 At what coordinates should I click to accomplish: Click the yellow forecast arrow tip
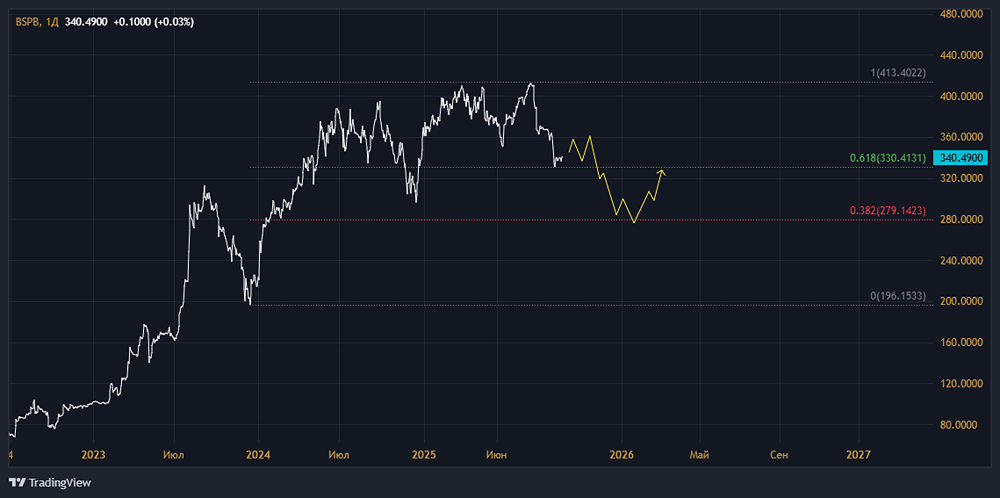(663, 171)
